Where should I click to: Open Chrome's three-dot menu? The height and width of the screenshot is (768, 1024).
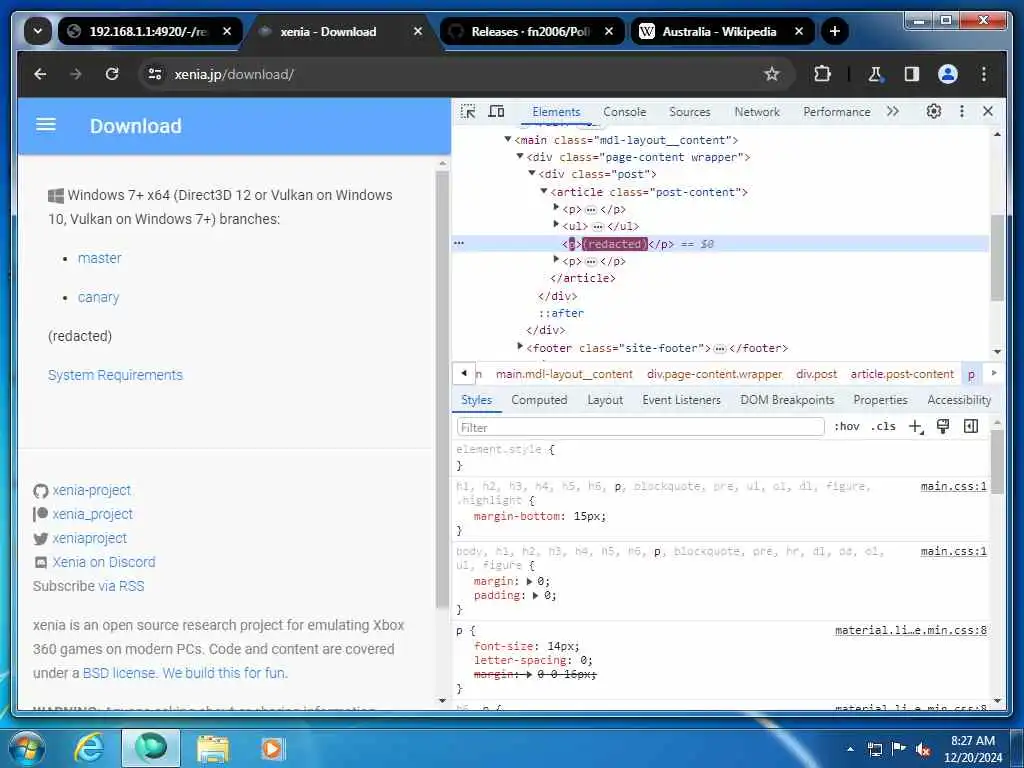click(x=984, y=74)
